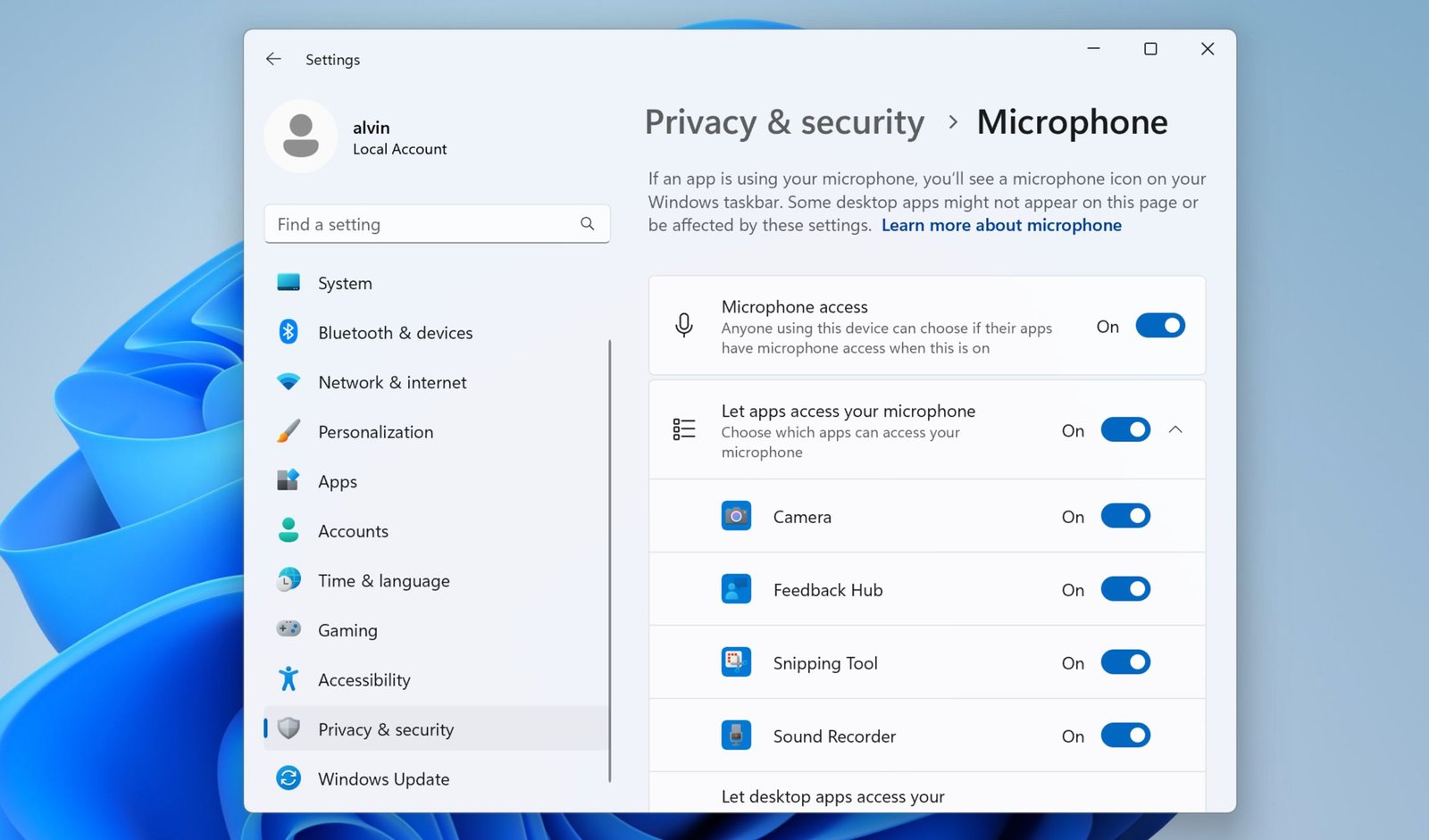Open Learn more about microphone link
The height and width of the screenshot is (840, 1429).
[1001, 225]
